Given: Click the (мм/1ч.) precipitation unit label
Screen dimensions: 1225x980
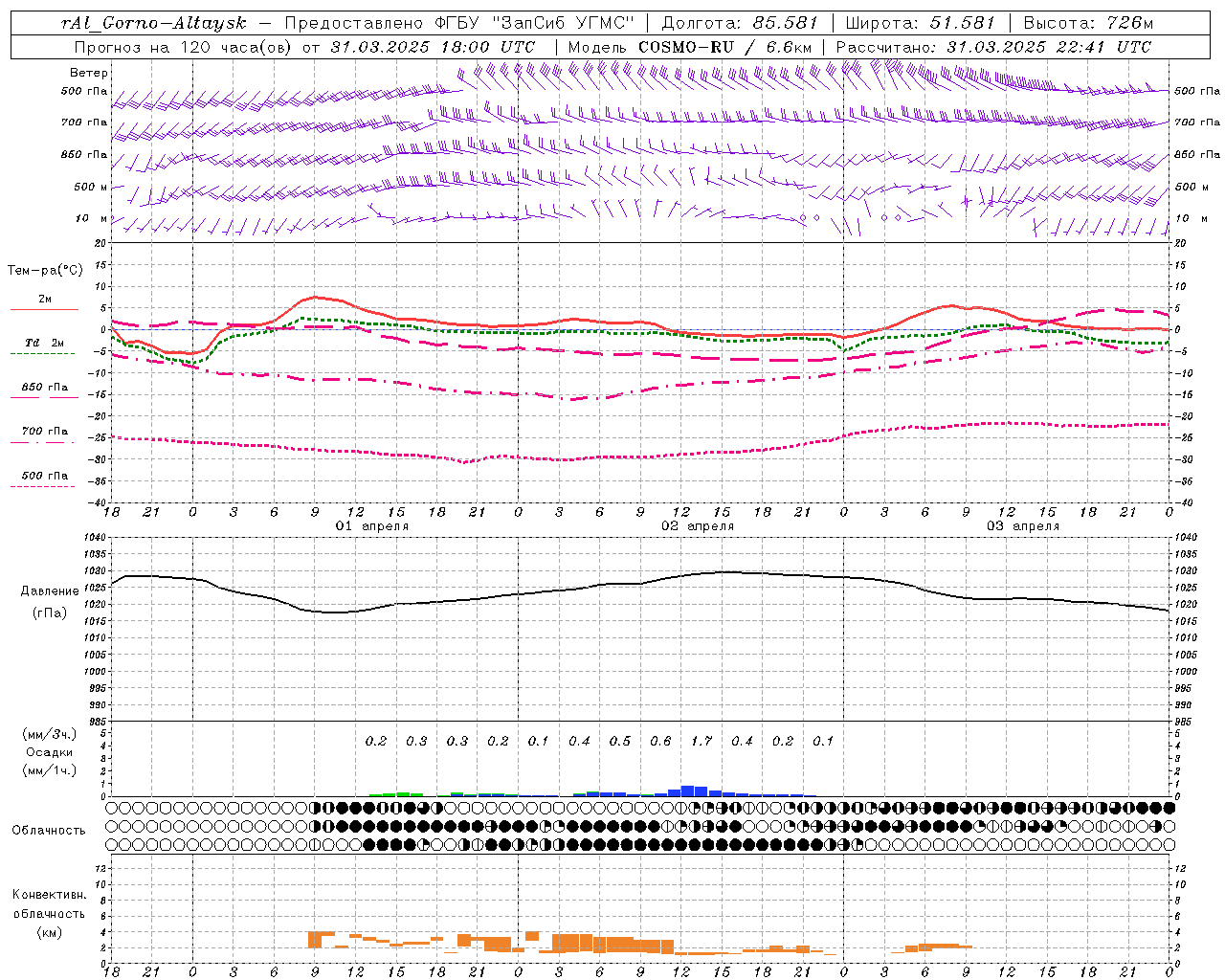Looking at the screenshot, I should (50, 770).
